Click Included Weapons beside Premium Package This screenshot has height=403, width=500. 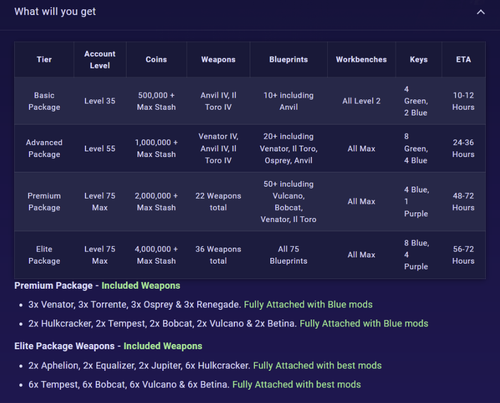[141, 286]
